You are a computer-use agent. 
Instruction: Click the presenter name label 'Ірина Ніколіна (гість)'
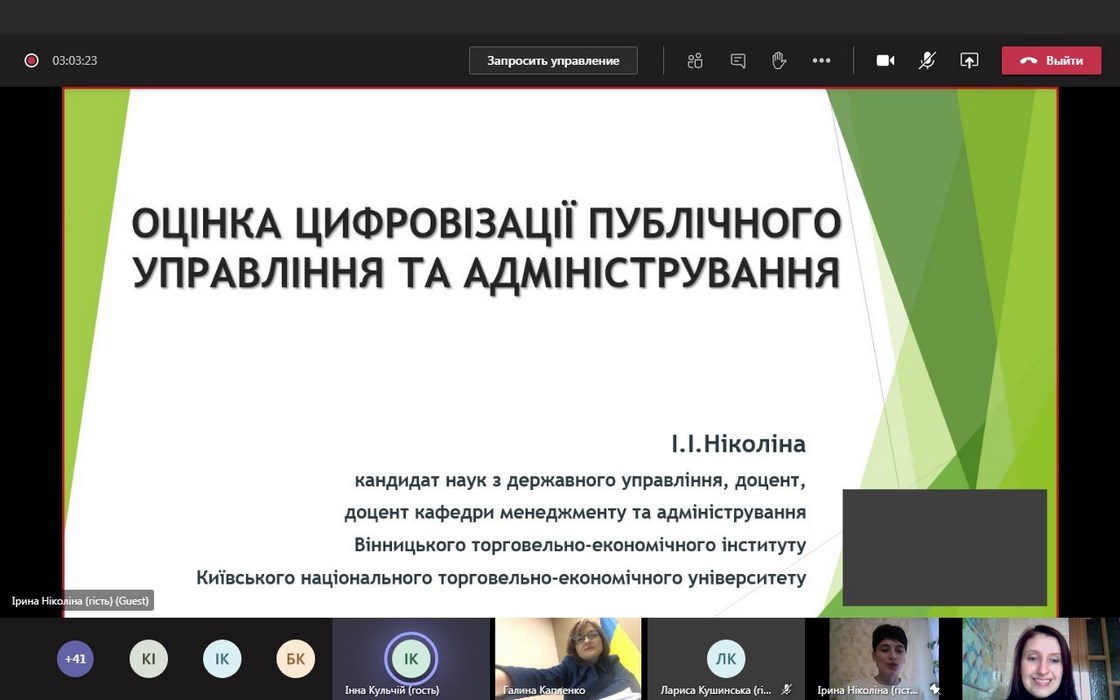coord(80,601)
